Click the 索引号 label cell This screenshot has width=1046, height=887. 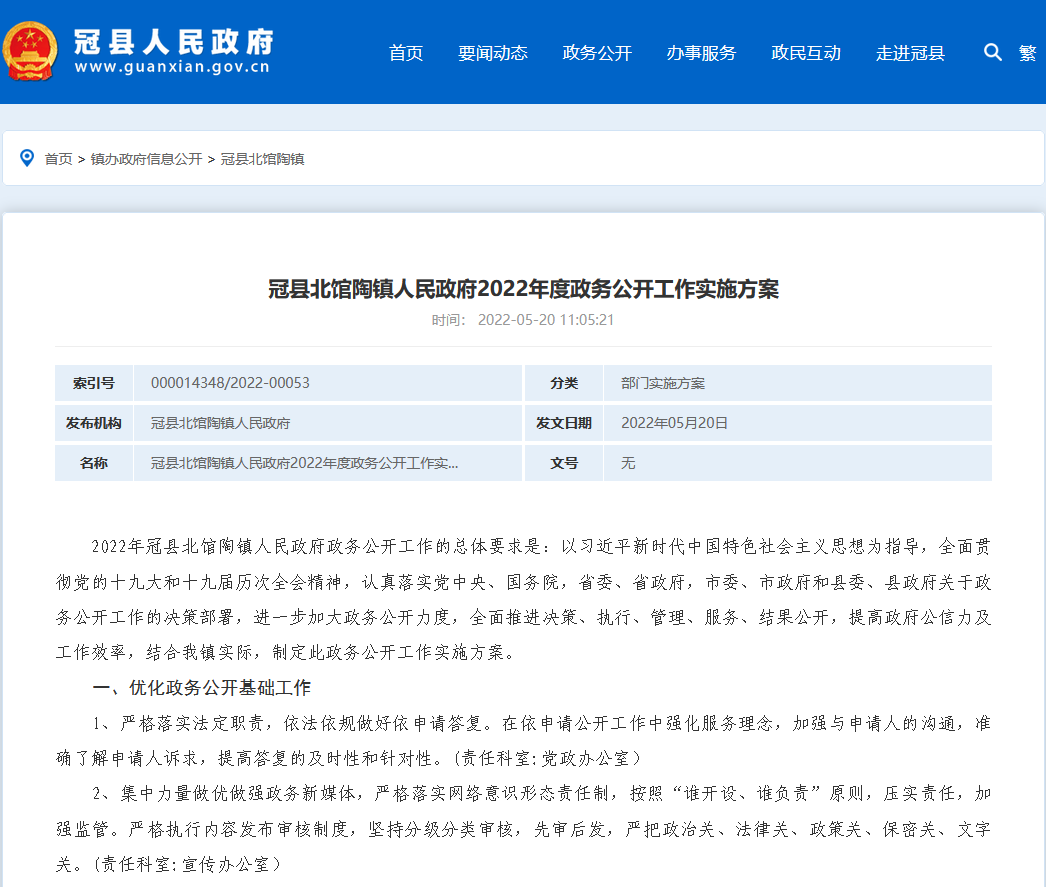click(x=93, y=383)
